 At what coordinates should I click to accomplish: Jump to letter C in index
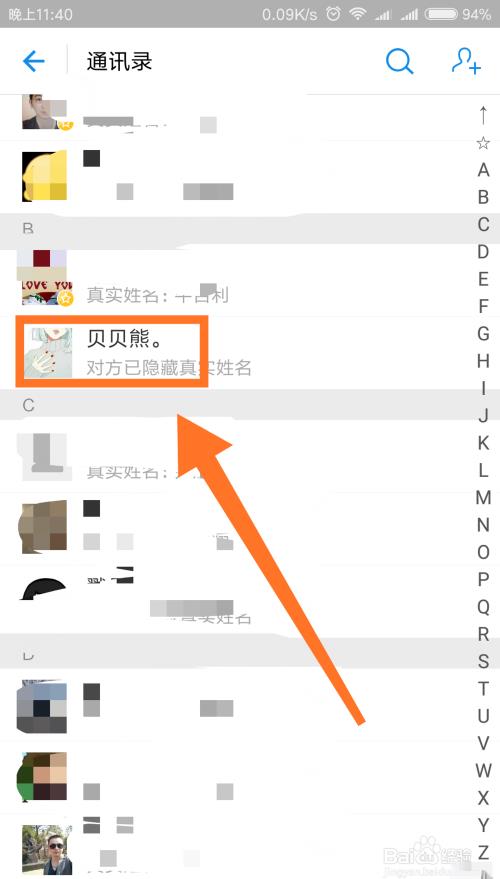point(483,225)
